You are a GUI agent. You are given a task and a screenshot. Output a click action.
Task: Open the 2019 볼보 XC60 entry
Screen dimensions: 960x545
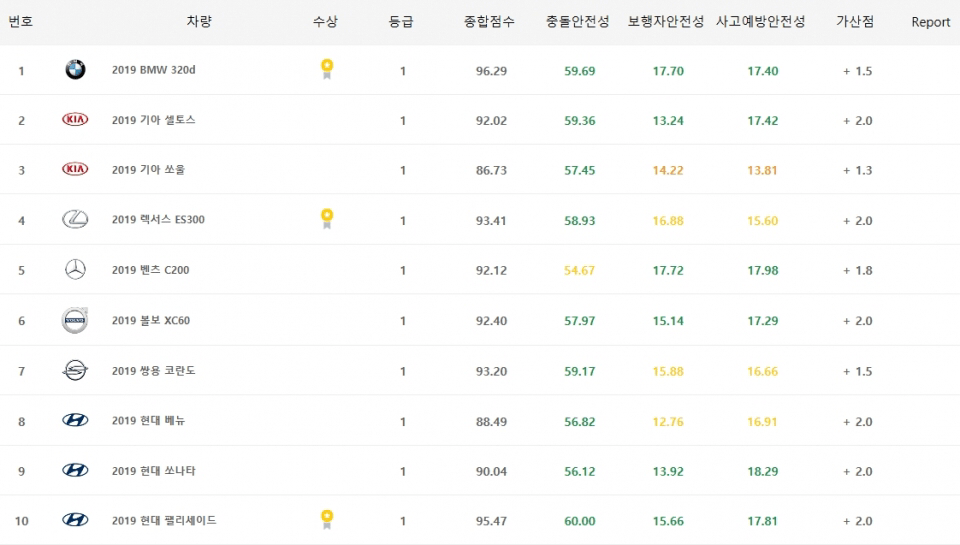(151, 320)
